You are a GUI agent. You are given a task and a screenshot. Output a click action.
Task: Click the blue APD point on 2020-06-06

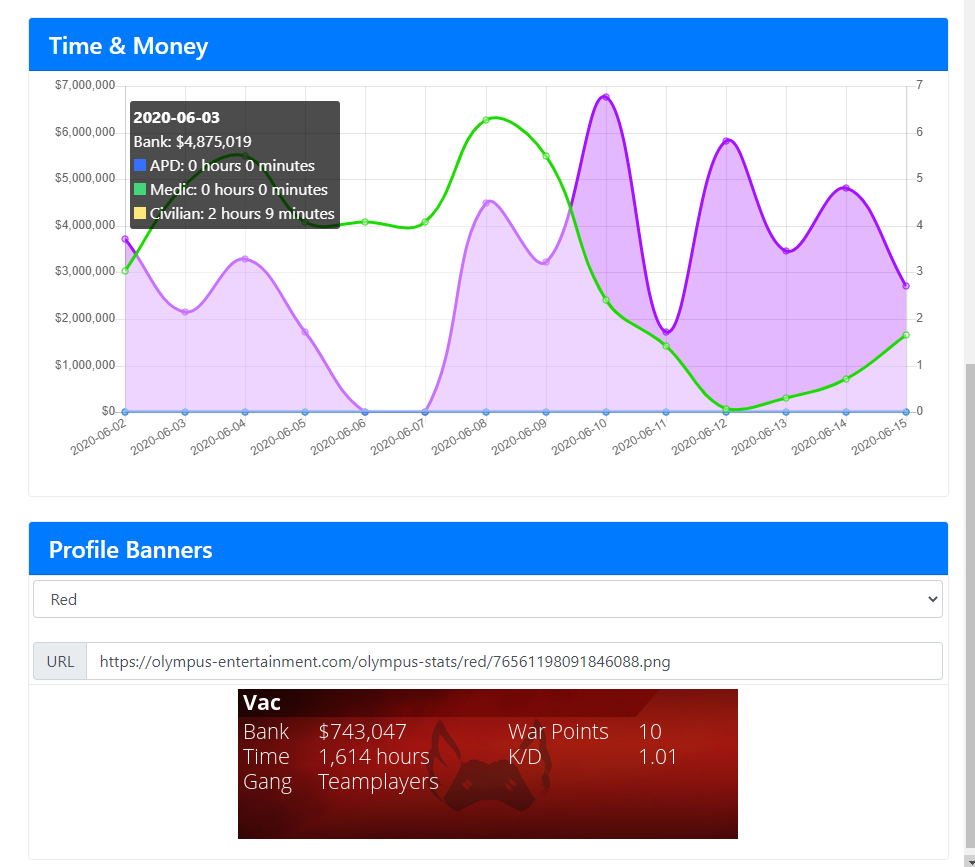365,412
